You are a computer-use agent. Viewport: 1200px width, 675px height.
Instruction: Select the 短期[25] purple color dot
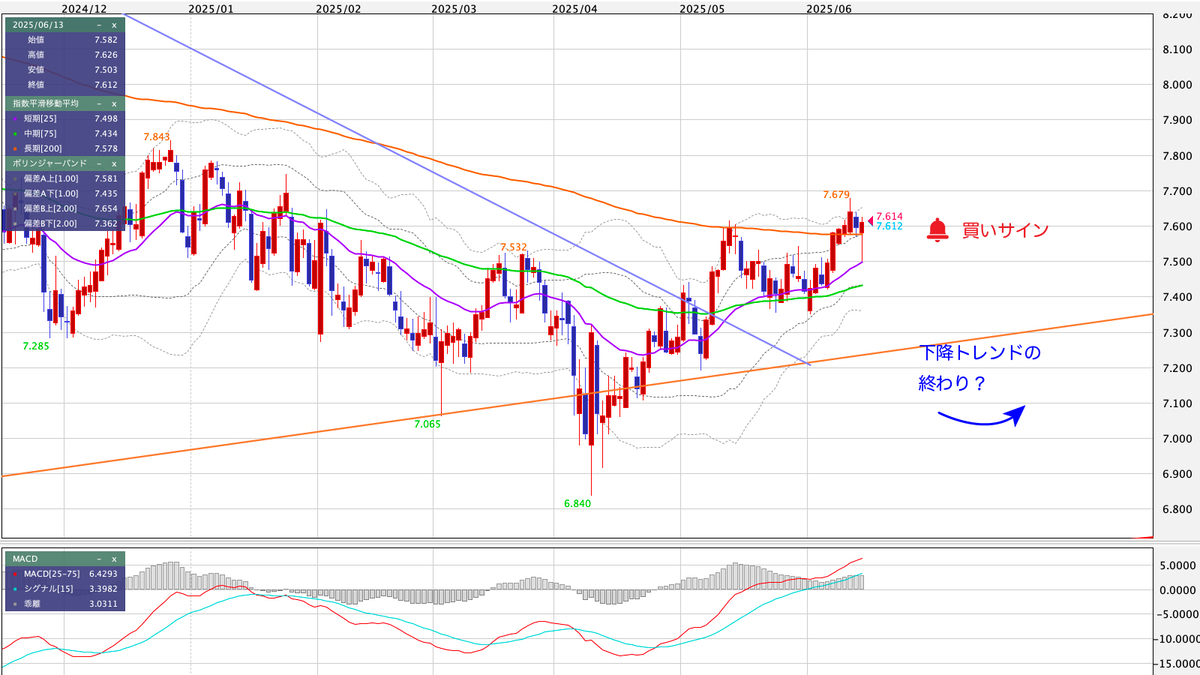coord(13,118)
